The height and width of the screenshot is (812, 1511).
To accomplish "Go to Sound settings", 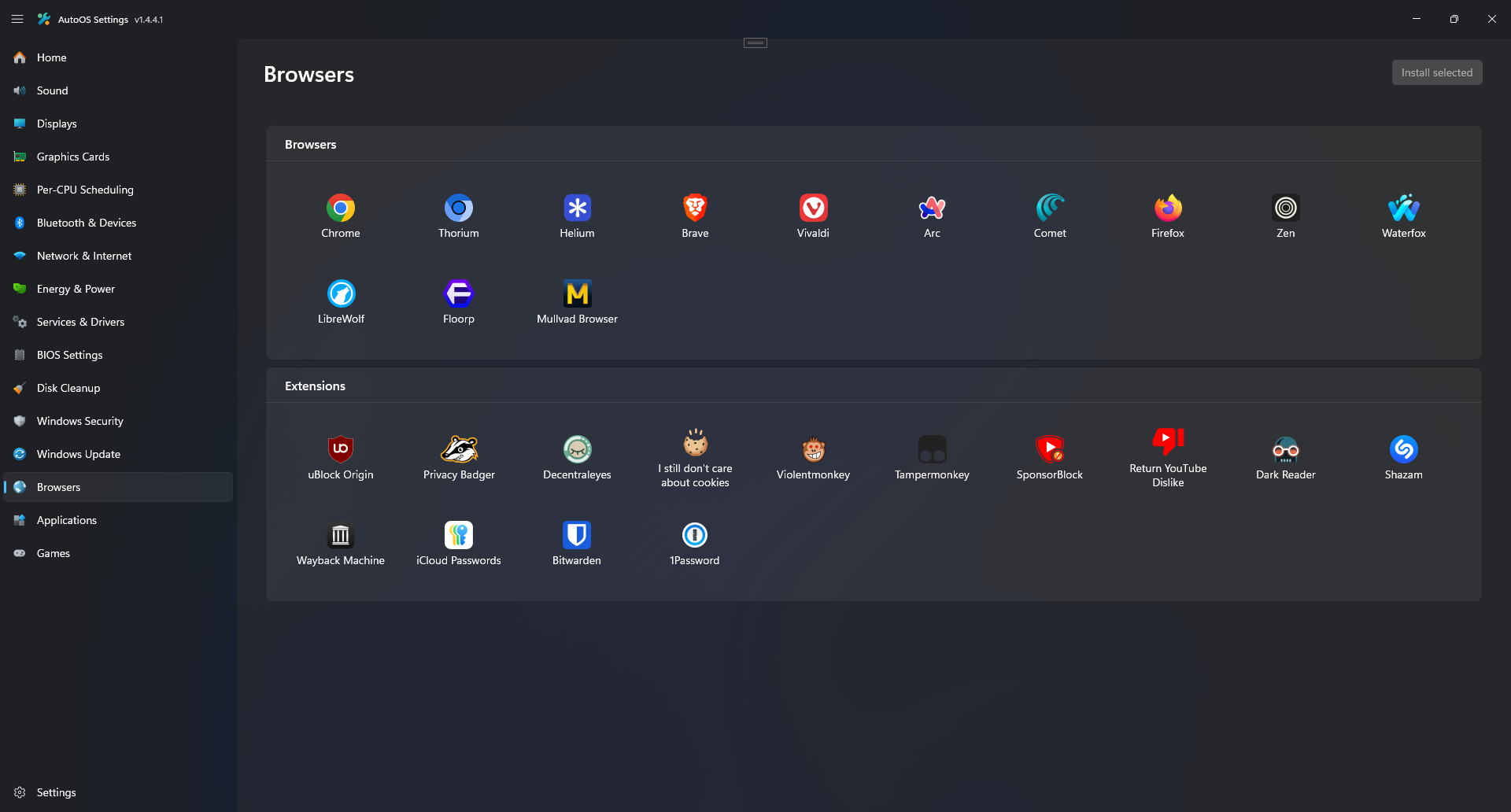I will pos(118,90).
